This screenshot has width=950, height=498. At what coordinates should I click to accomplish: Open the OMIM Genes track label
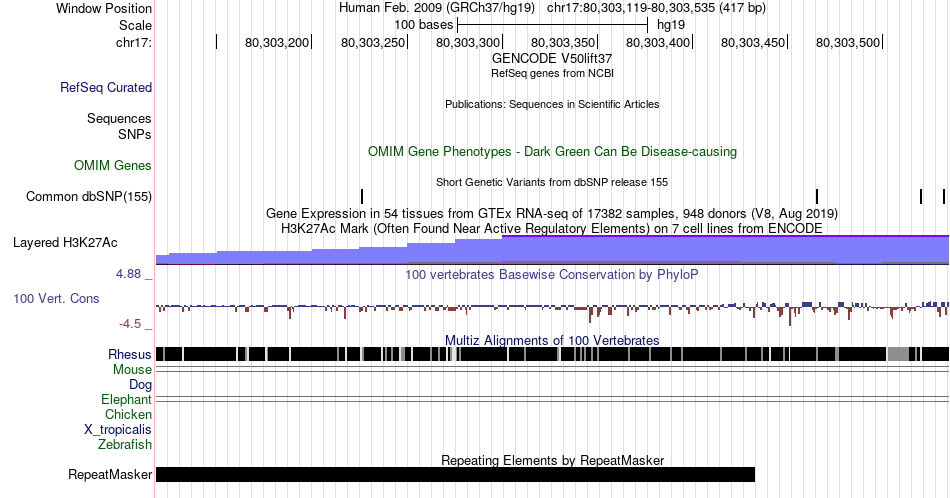click(x=113, y=165)
